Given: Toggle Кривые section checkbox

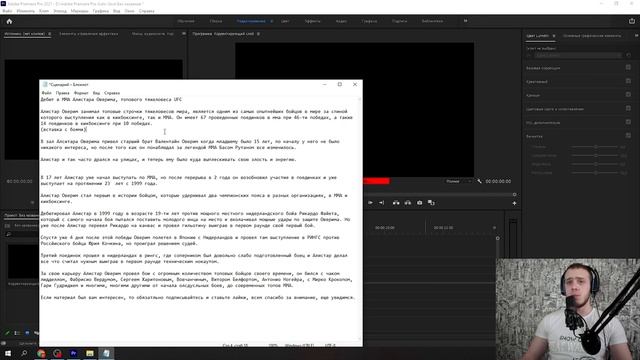Looking at the screenshot, I should coord(628,95).
